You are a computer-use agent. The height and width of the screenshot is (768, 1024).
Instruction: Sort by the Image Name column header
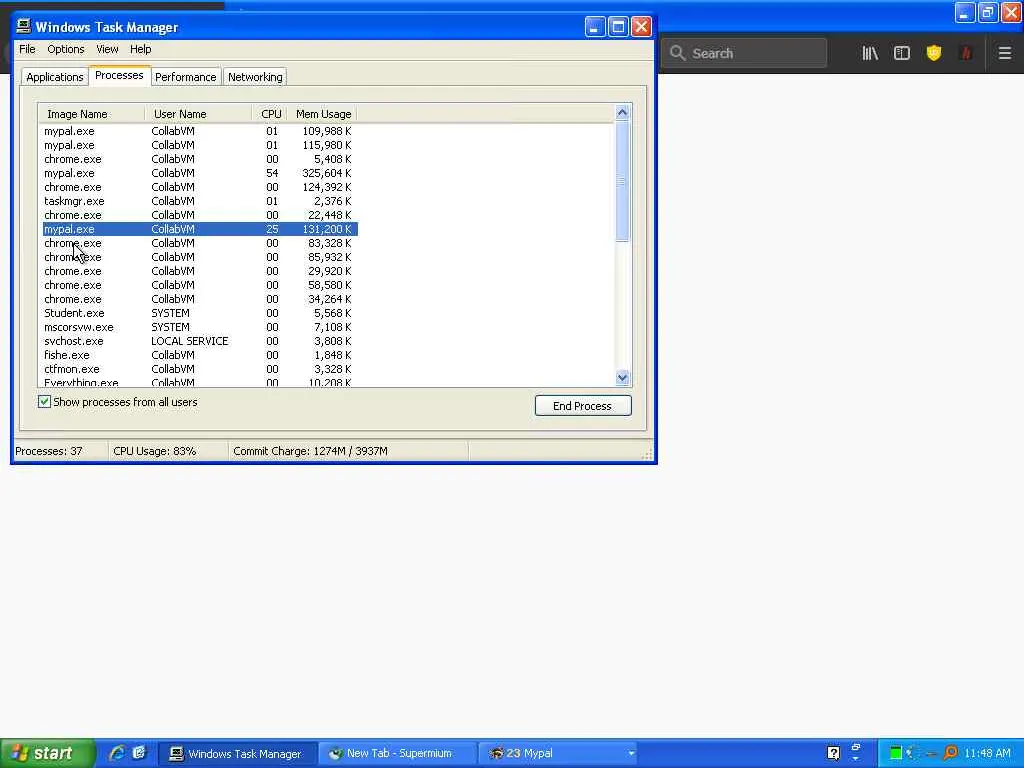point(91,114)
